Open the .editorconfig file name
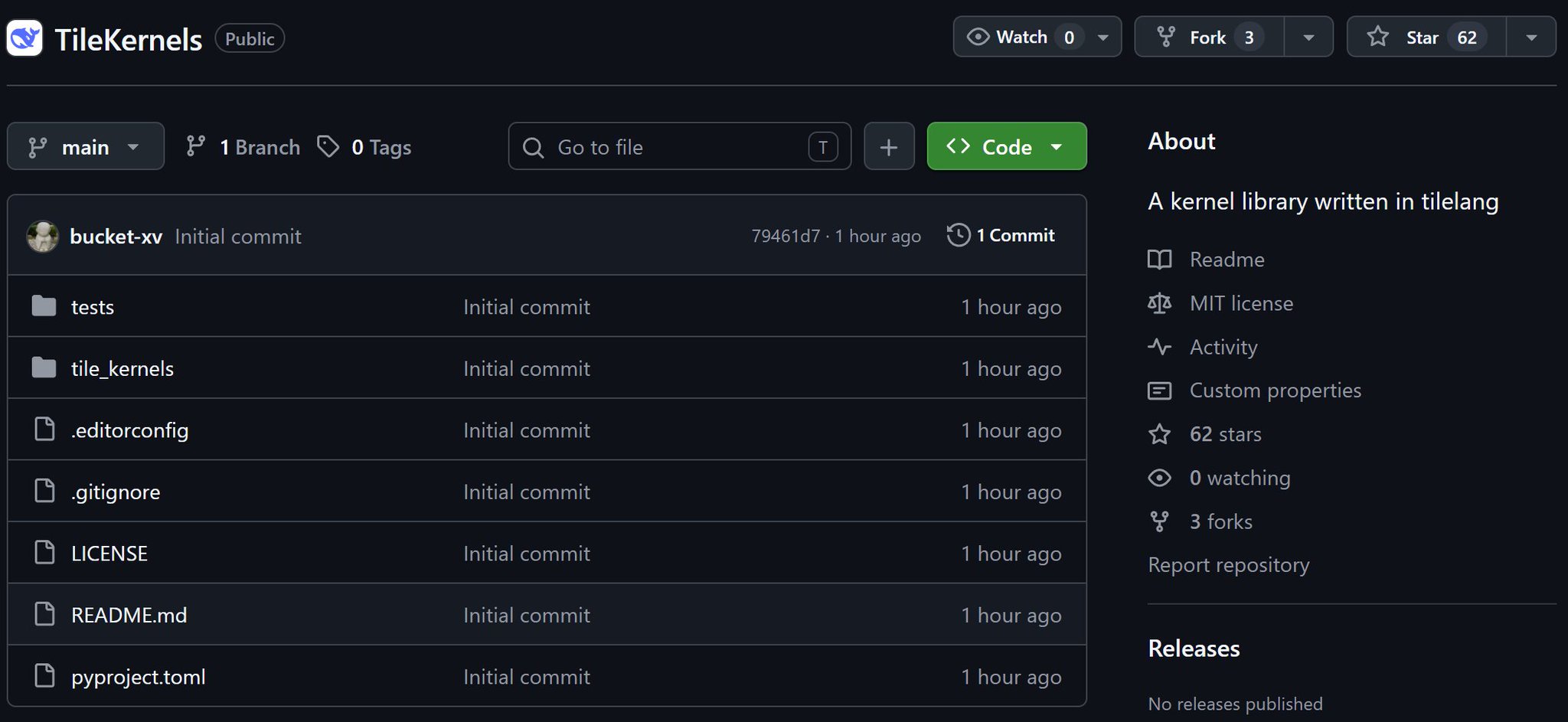Image resolution: width=1568 pixels, height=722 pixels. 129,430
